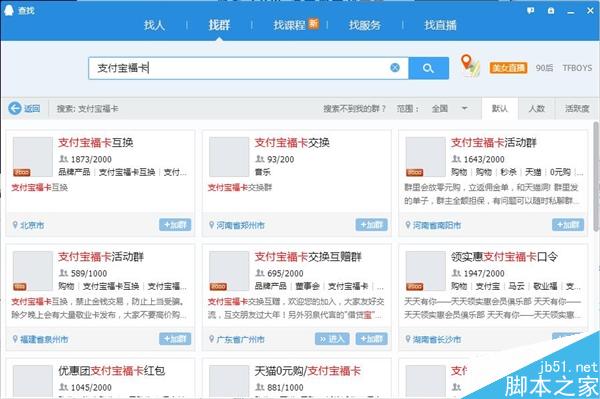Click the back arrow icon labeled 返回
The height and width of the screenshot is (399, 600).
click(15, 109)
